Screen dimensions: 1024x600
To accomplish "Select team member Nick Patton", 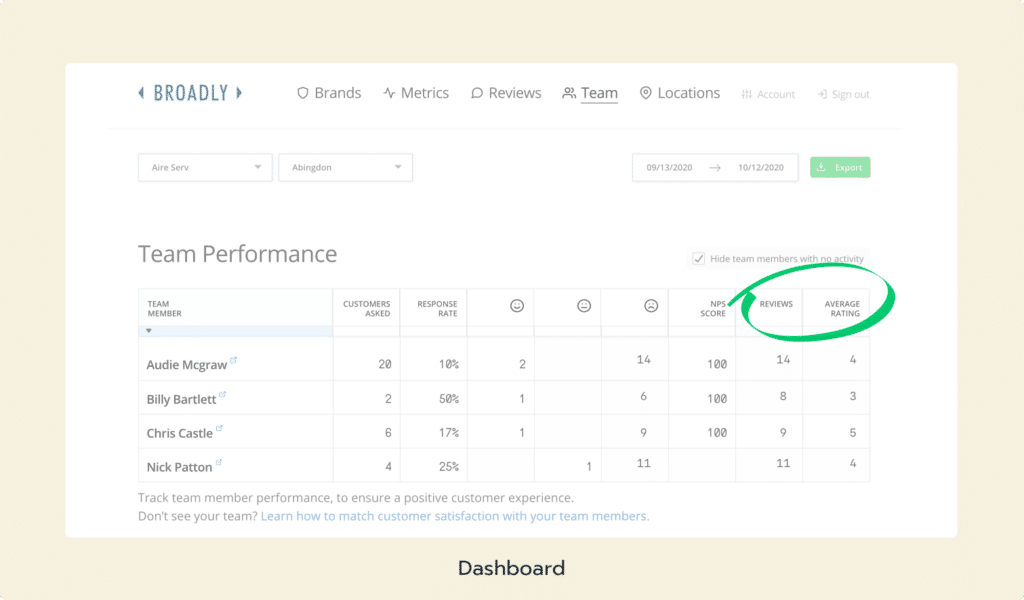I will click(x=179, y=467).
